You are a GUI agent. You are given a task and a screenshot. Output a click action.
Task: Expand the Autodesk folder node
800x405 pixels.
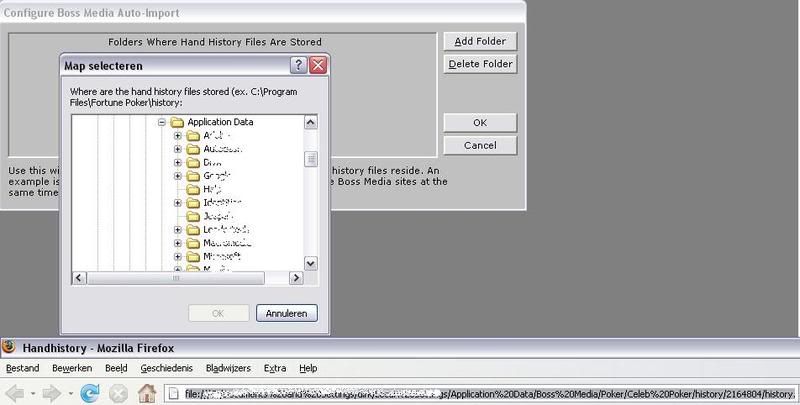coord(178,149)
